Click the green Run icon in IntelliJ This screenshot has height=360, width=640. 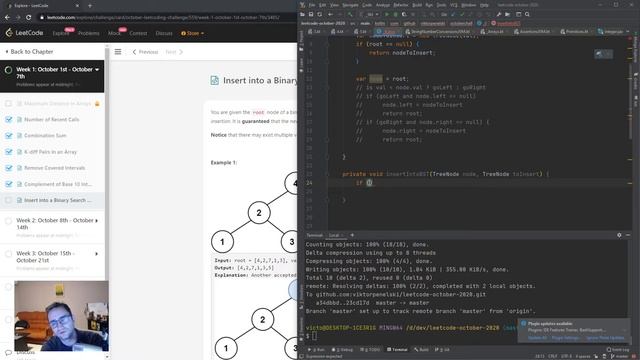pyautogui.click(x=387, y=14)
